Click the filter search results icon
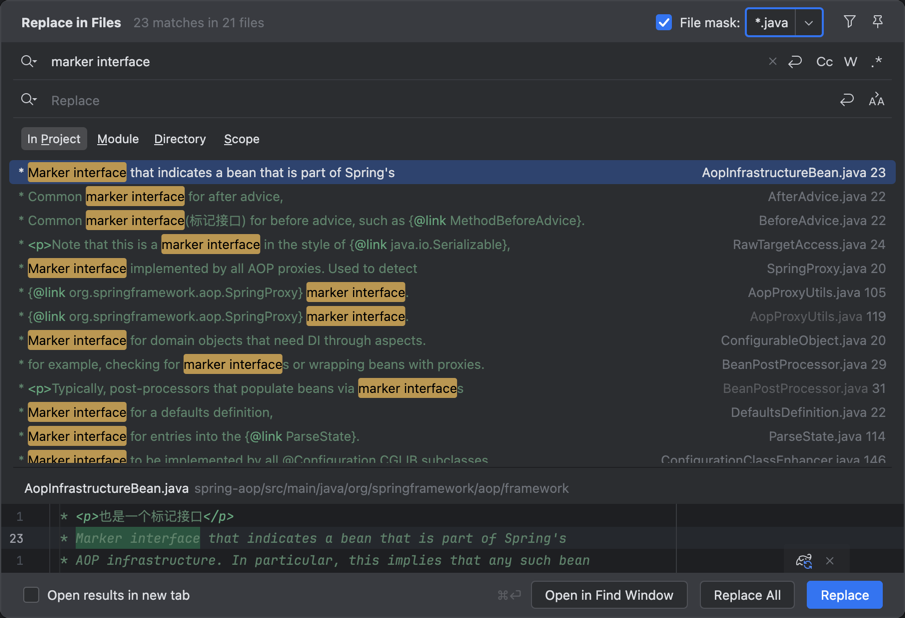This screenshot has width=905, height=618. (x=849, y=22)
